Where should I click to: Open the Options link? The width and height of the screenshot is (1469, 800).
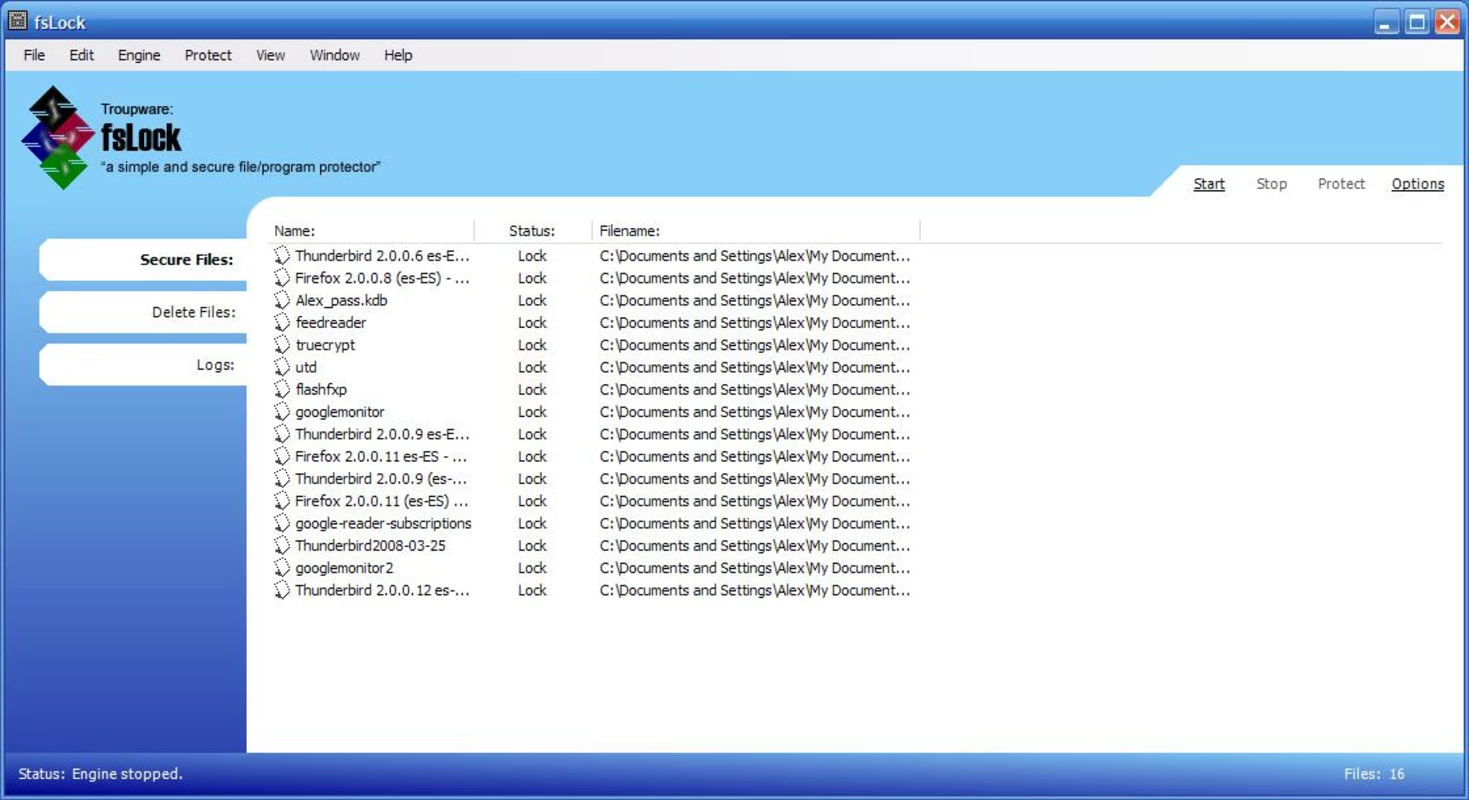click(1417, 184)
